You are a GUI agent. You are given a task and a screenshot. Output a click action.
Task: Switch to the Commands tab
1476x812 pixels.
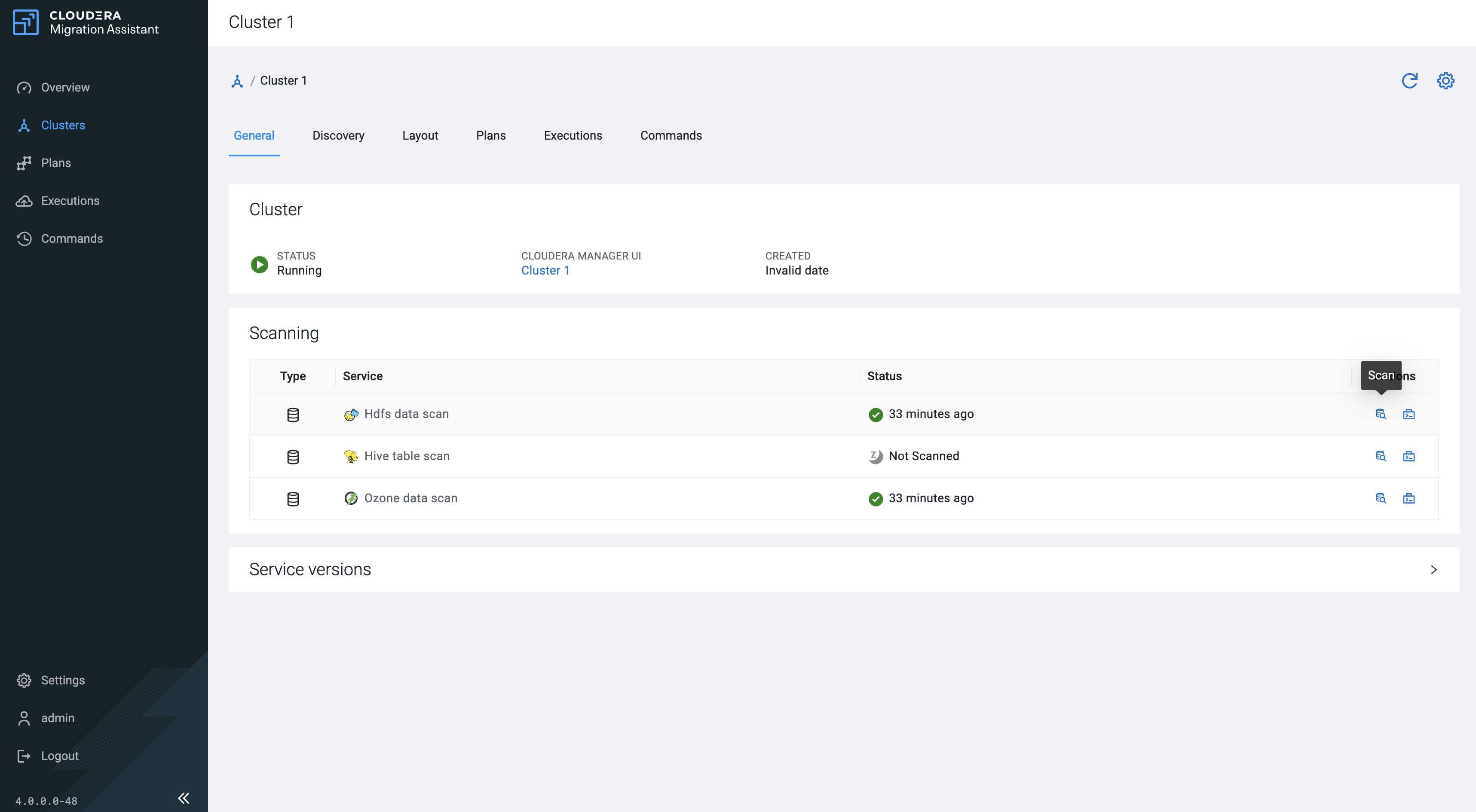click(671, 136)
